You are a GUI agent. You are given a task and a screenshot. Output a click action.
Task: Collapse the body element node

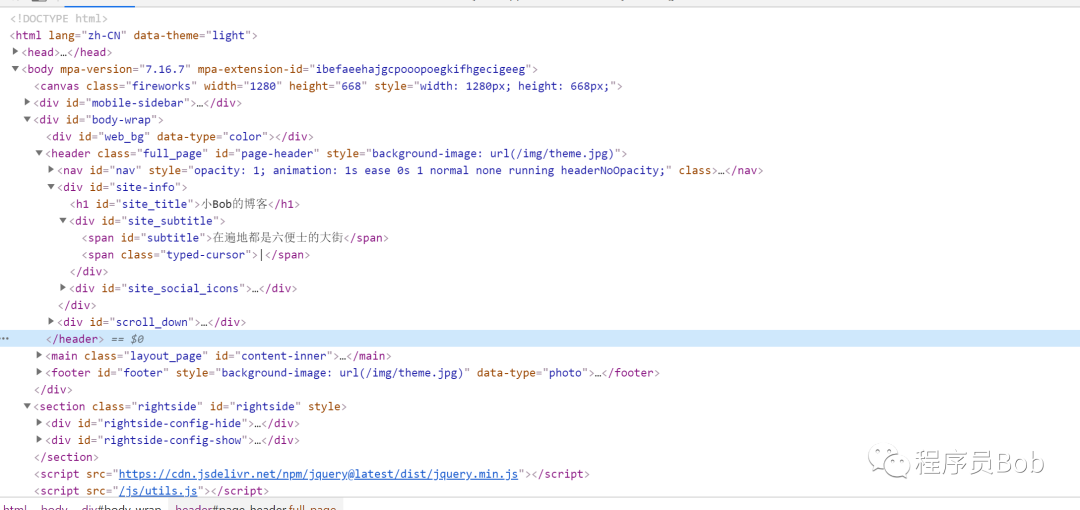15,69
